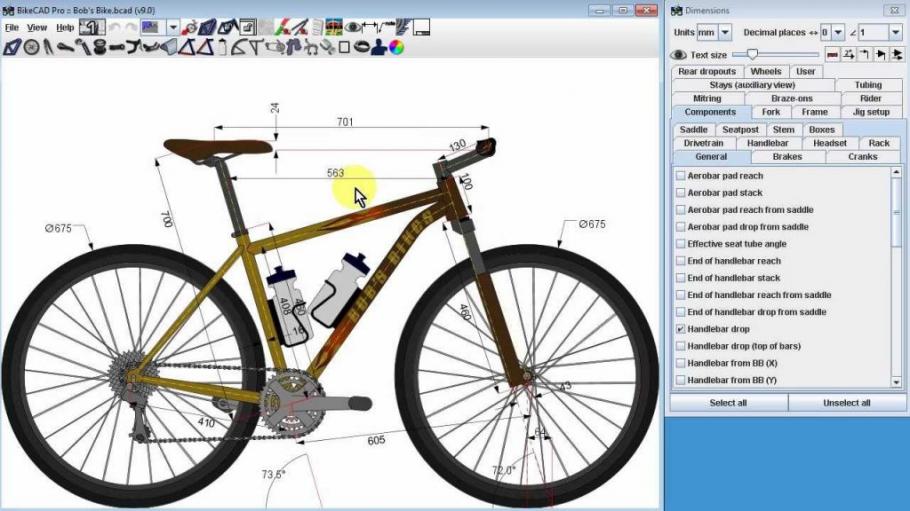Open the wheel icon in second toolbar row

coord(31,47)
